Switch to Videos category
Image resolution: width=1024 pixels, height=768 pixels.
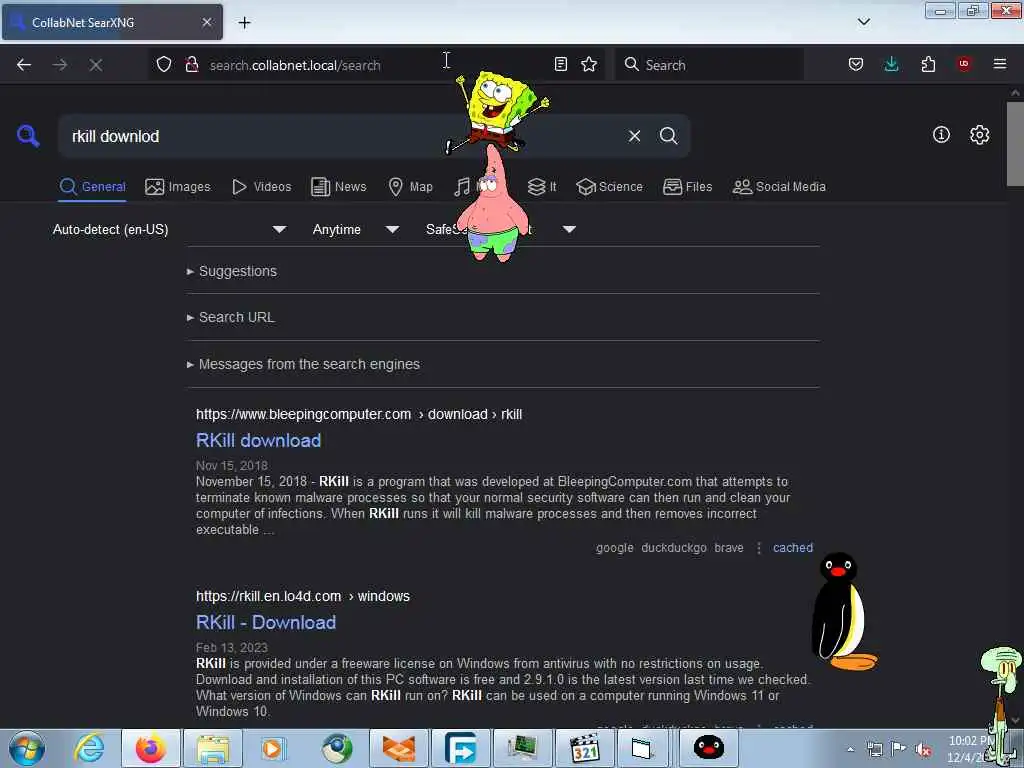pos(262,187)
